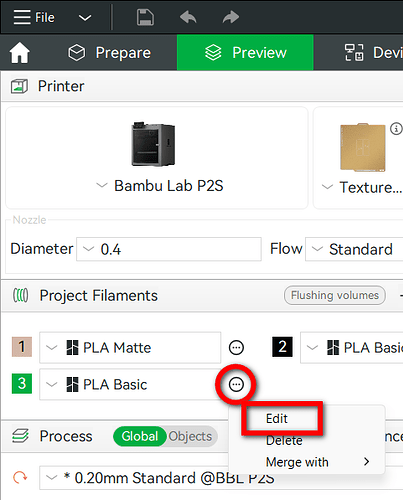Open filament 2 PLA Basic dropdown

(x=352, y=347)
